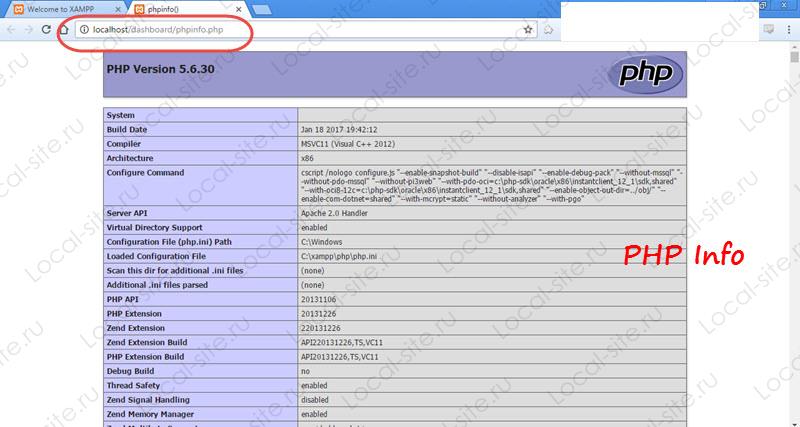
Task: Click Scan this dir for additional .ini files
Action: coord(175,270)
